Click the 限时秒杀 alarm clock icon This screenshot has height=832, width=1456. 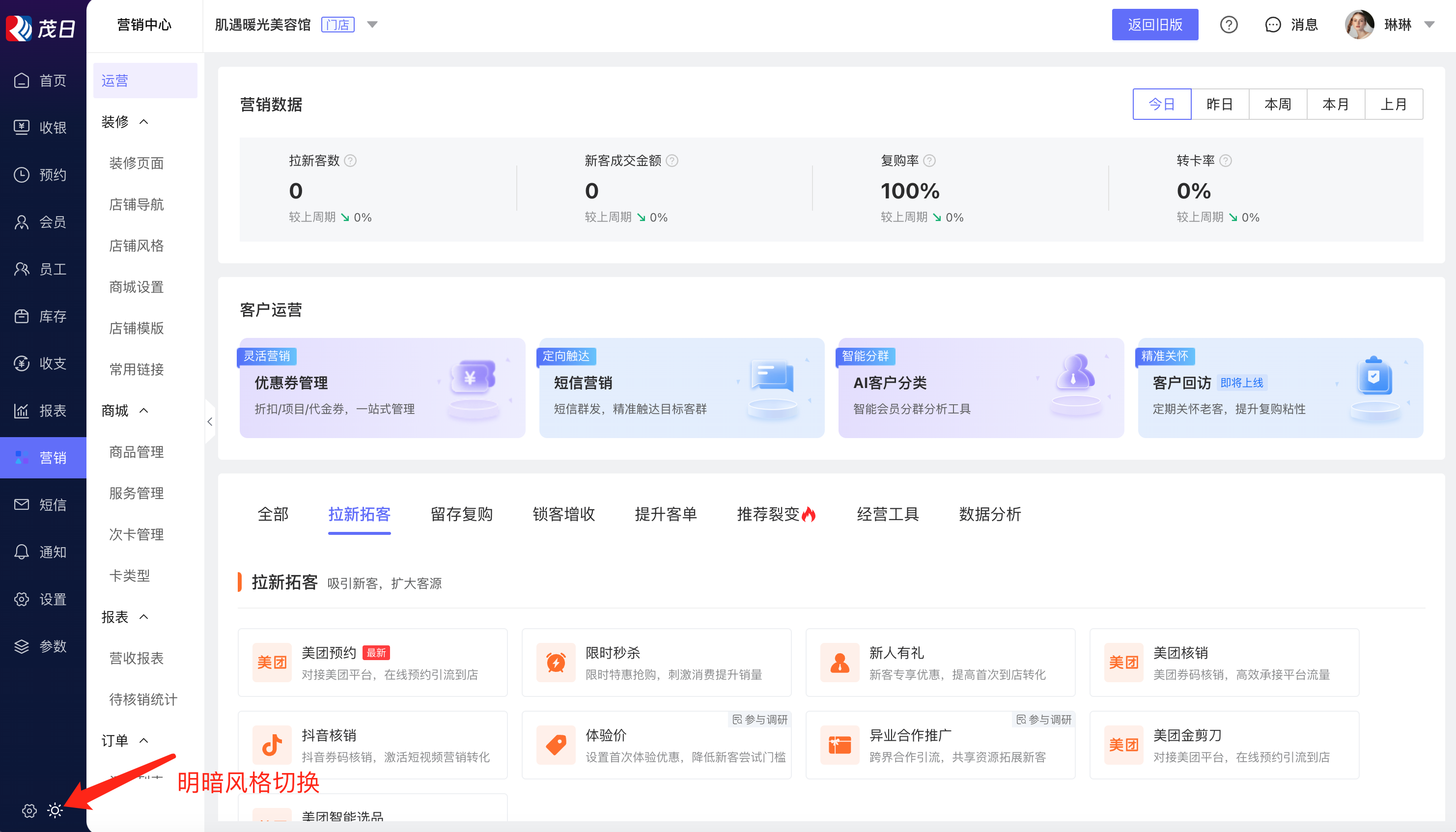click(x=556, y=662)
